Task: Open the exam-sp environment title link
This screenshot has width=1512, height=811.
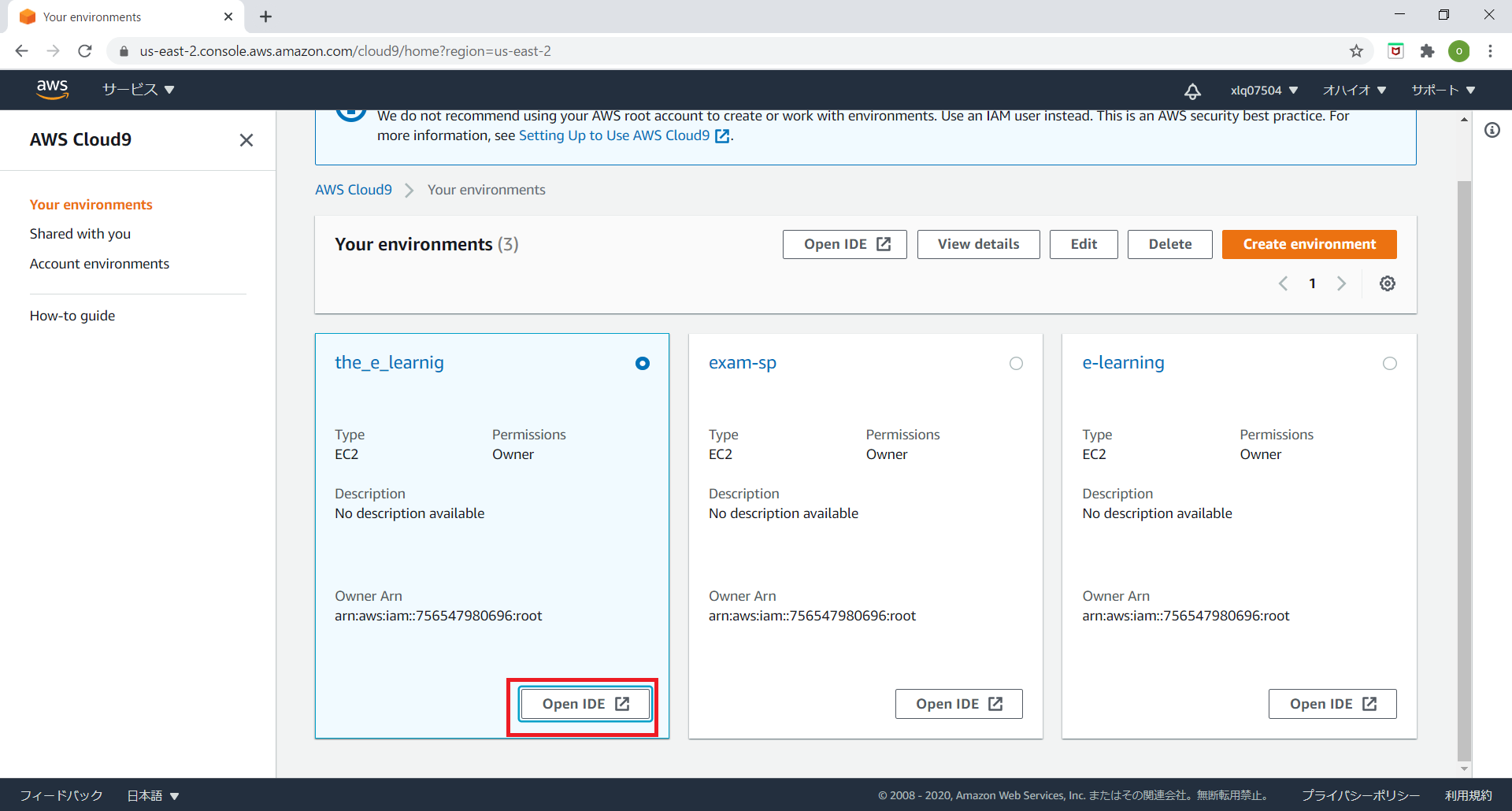Action: [x=743, y=362]
